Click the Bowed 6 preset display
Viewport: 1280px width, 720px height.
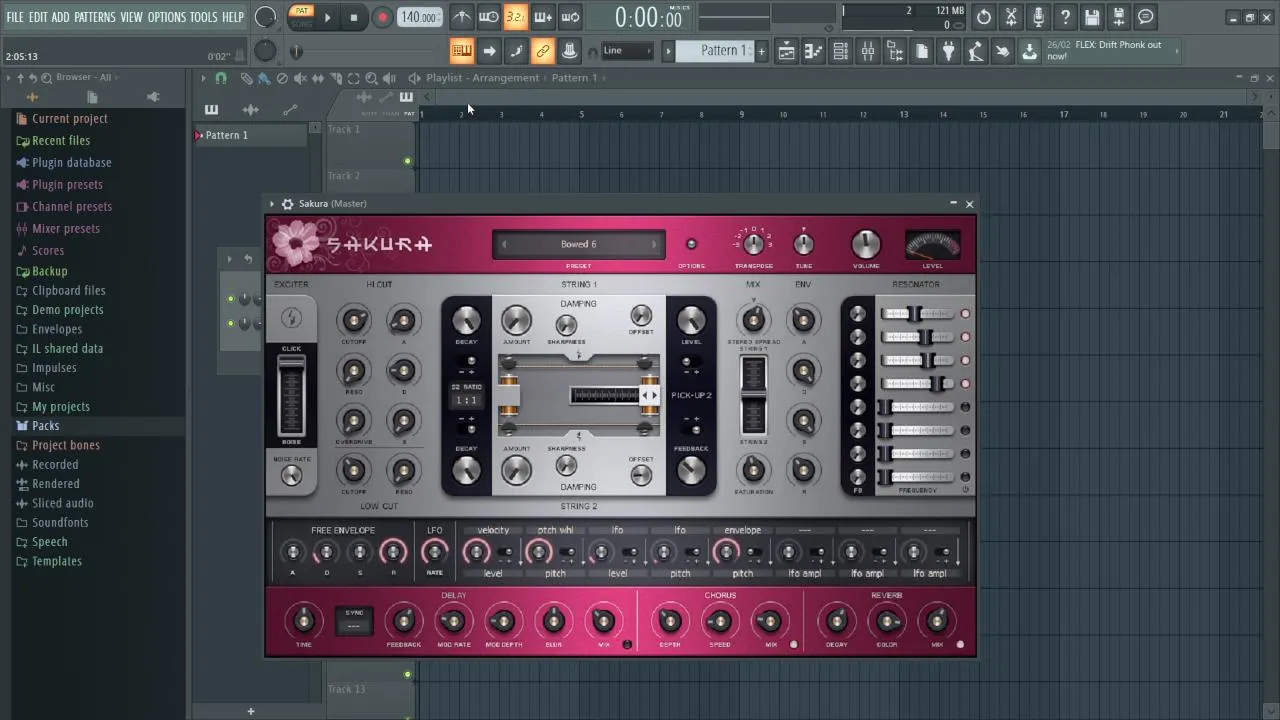pos(578,244)
